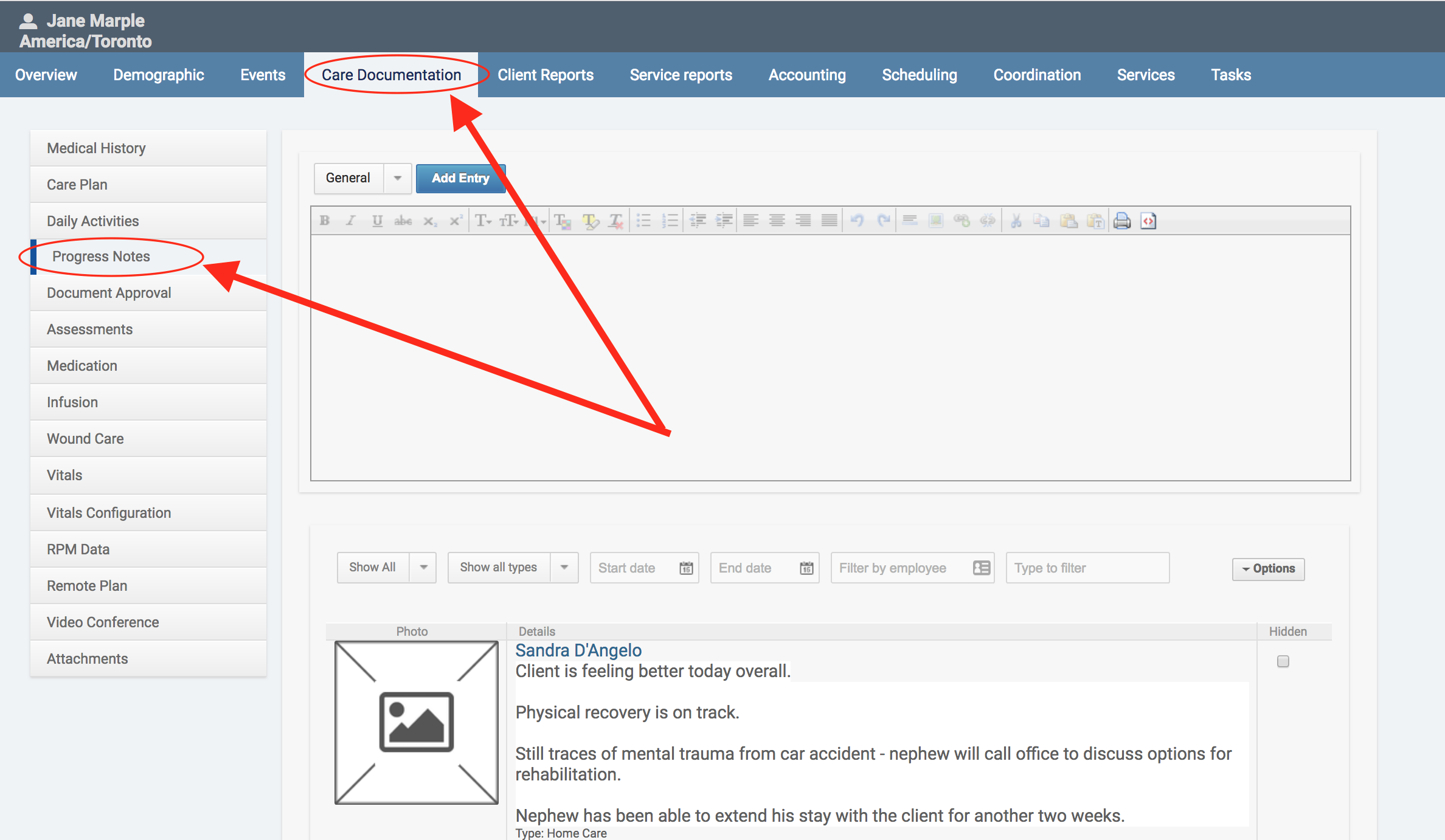
Task: Switch to the Client Reports tab
Action: (546, 75)
